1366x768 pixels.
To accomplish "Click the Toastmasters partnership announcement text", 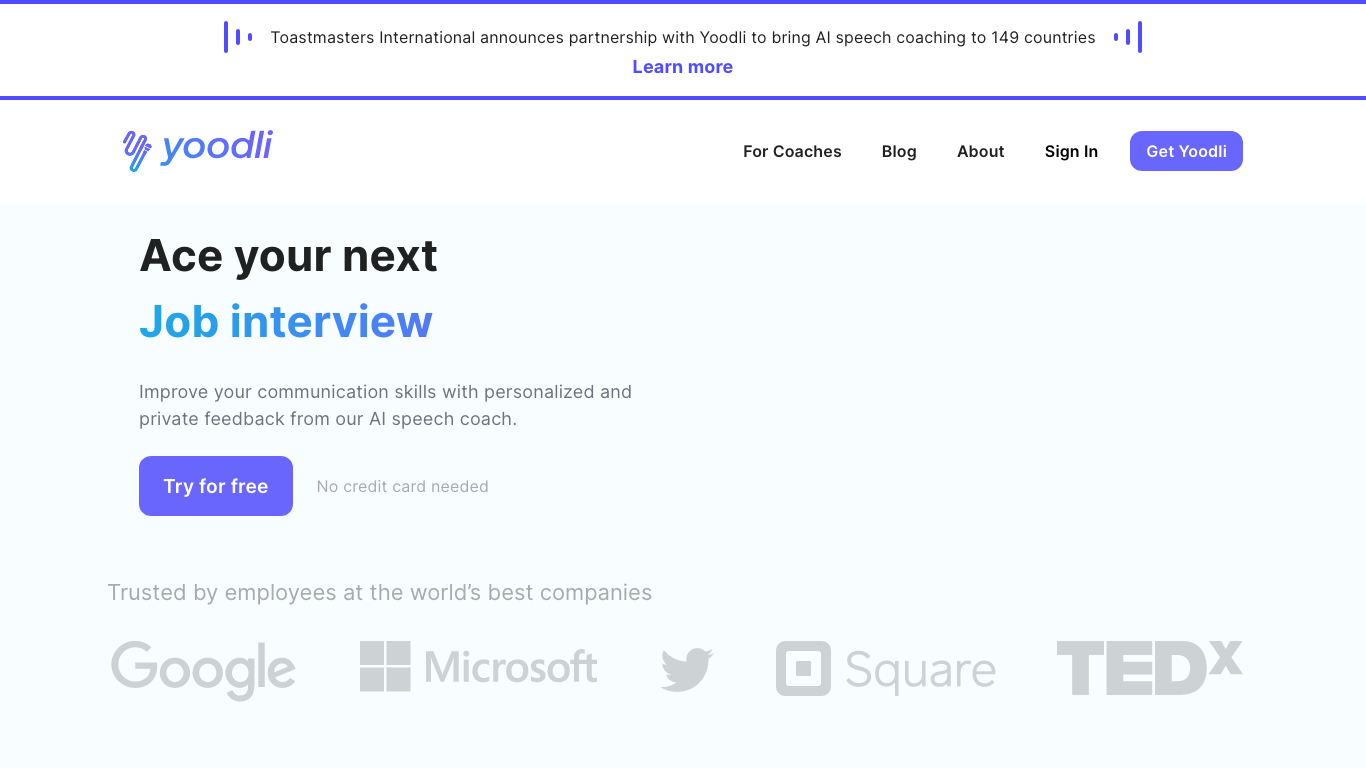I will pos(683,37).
